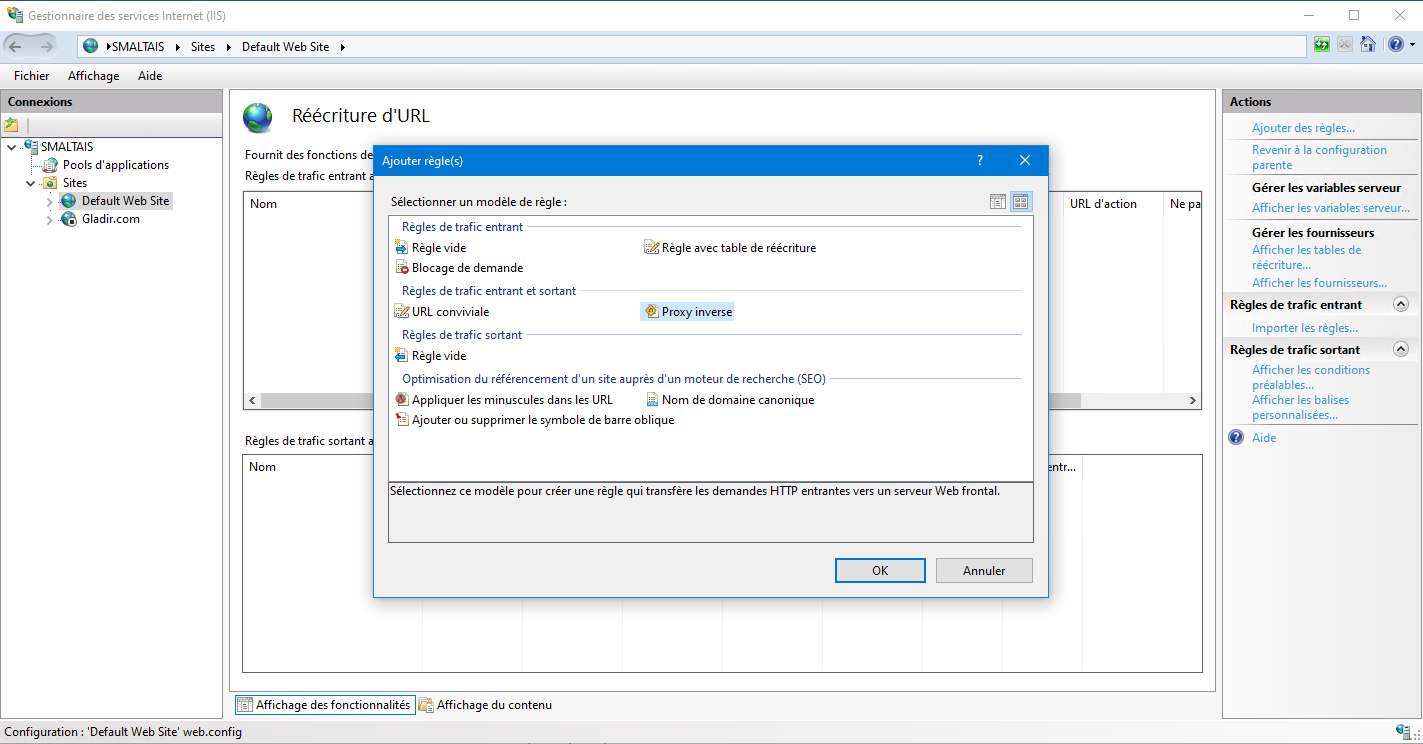The height and width of the screenshot is (744, 1423).
Task: Confirm the dialog with OK button
Action: pos(879,571)
